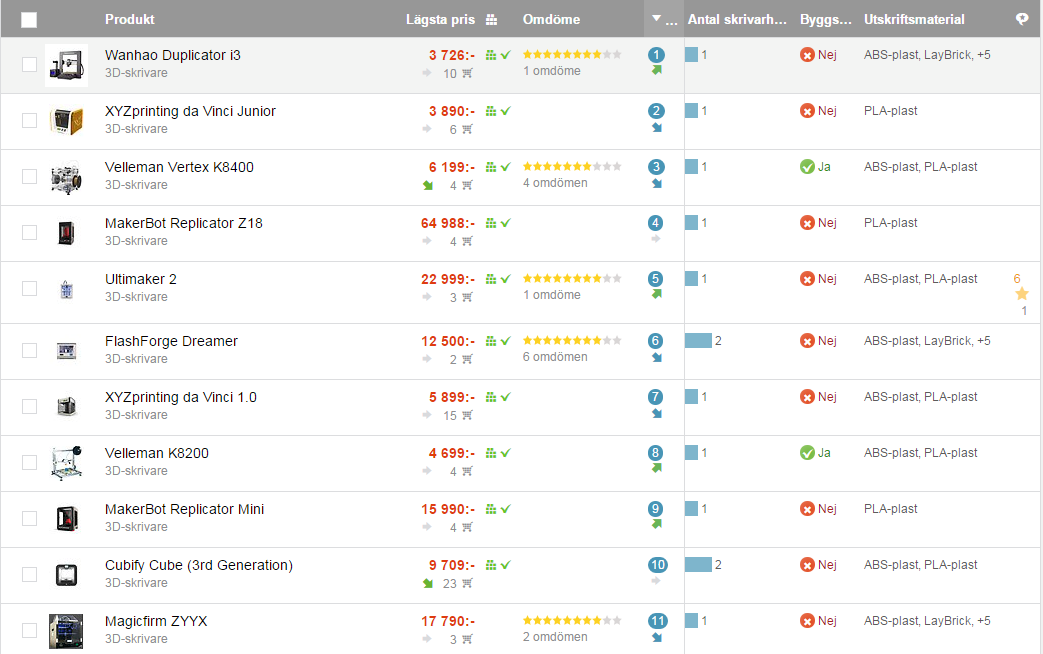Sort by the Byggs... column header

825,19
